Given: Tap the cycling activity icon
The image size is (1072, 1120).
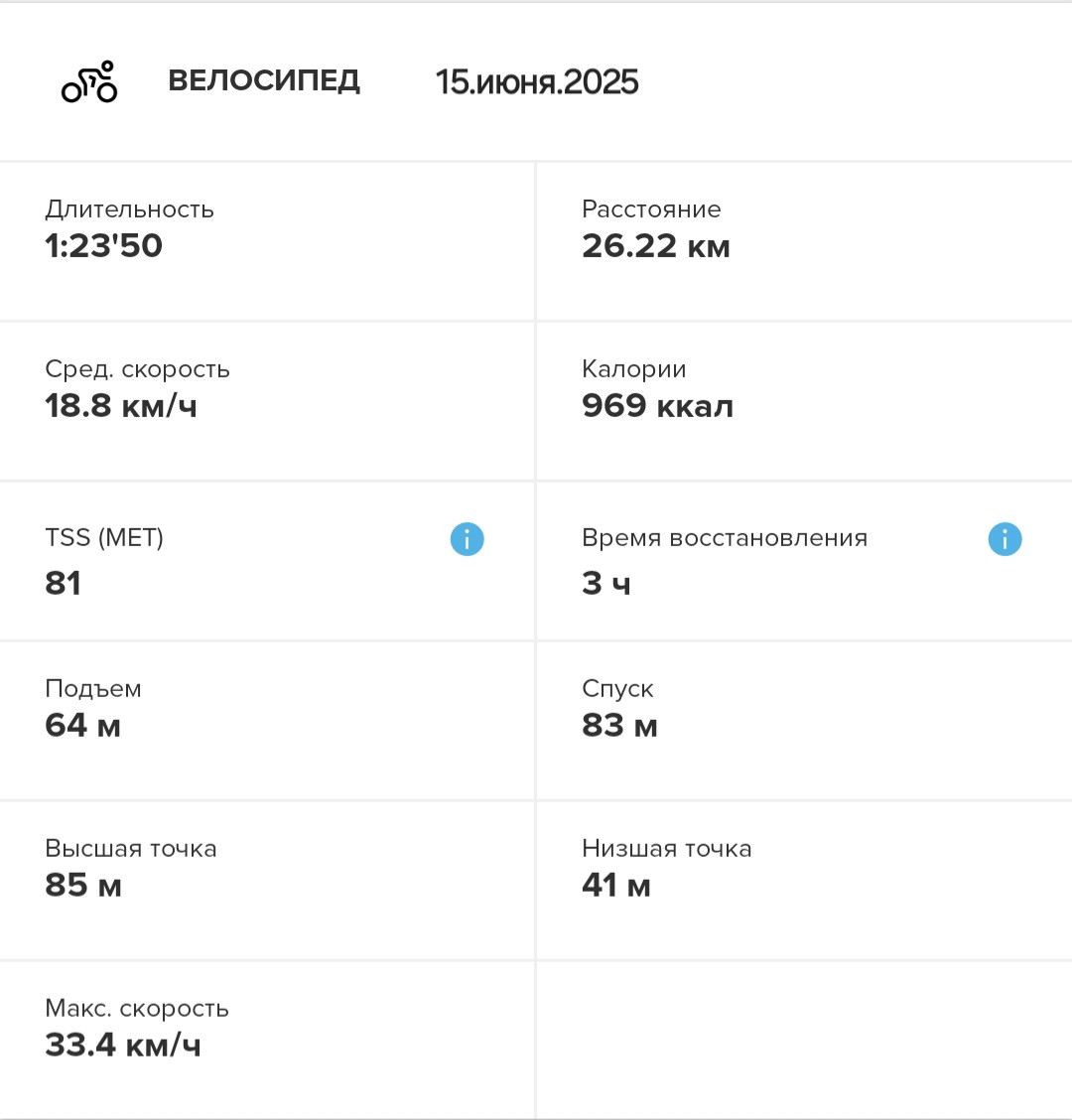Looking at the screenshot, I should point(89,81).
